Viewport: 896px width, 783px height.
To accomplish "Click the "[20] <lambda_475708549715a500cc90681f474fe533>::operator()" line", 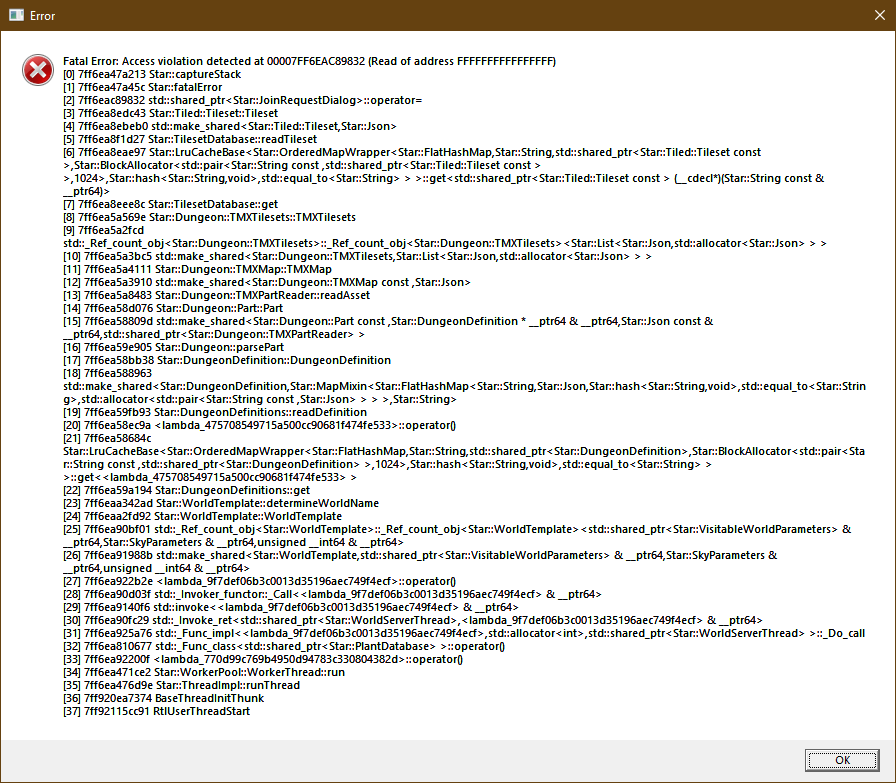I will tap(259, 425).
